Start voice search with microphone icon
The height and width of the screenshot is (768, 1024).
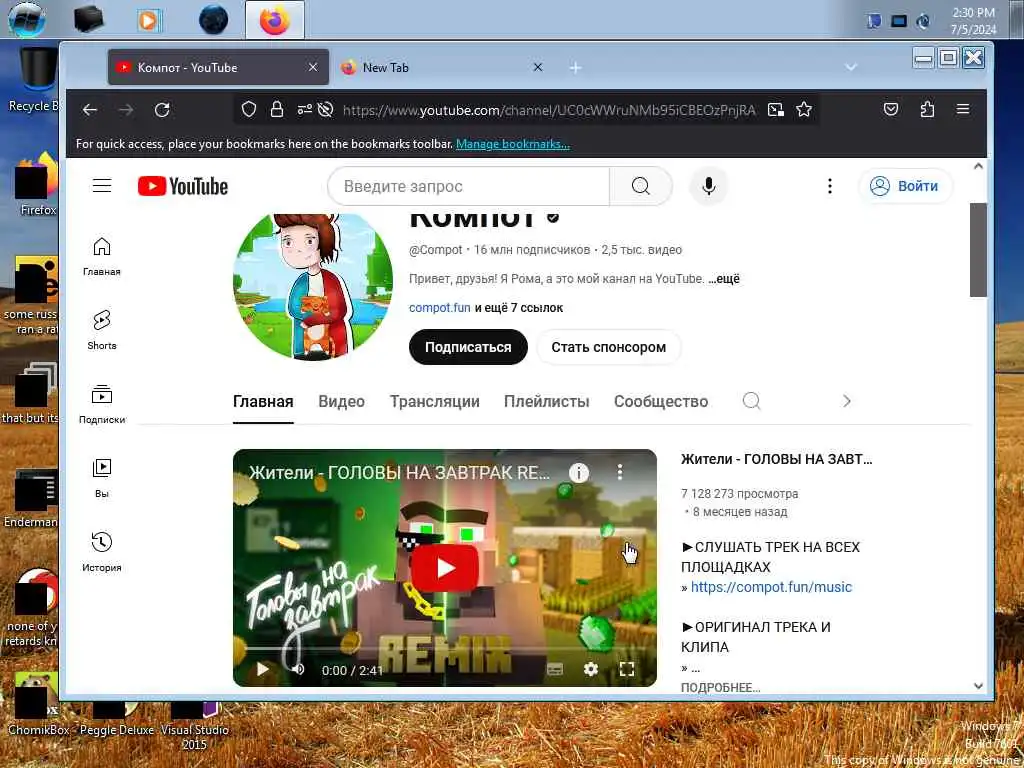709,186
